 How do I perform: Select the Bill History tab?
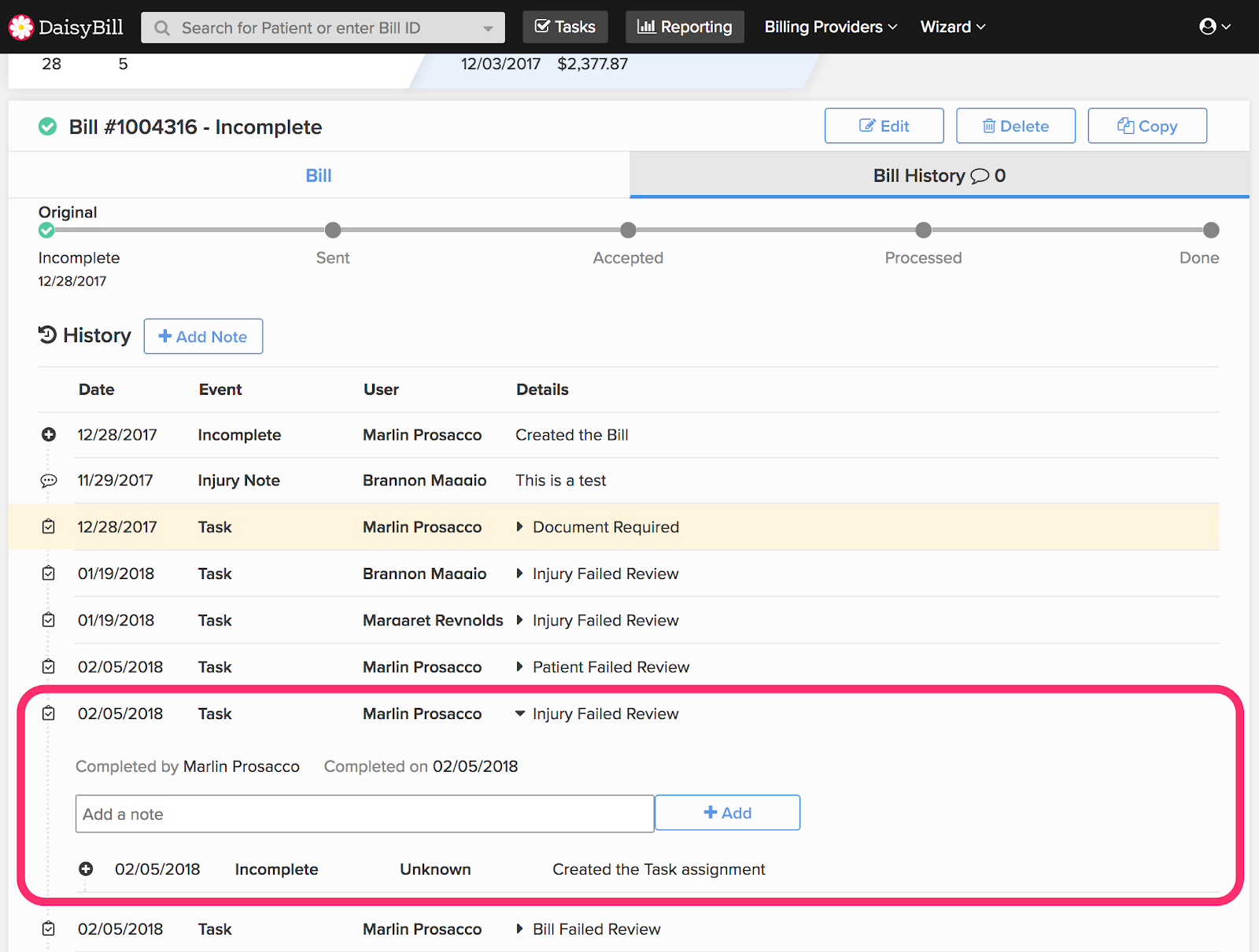939,175
